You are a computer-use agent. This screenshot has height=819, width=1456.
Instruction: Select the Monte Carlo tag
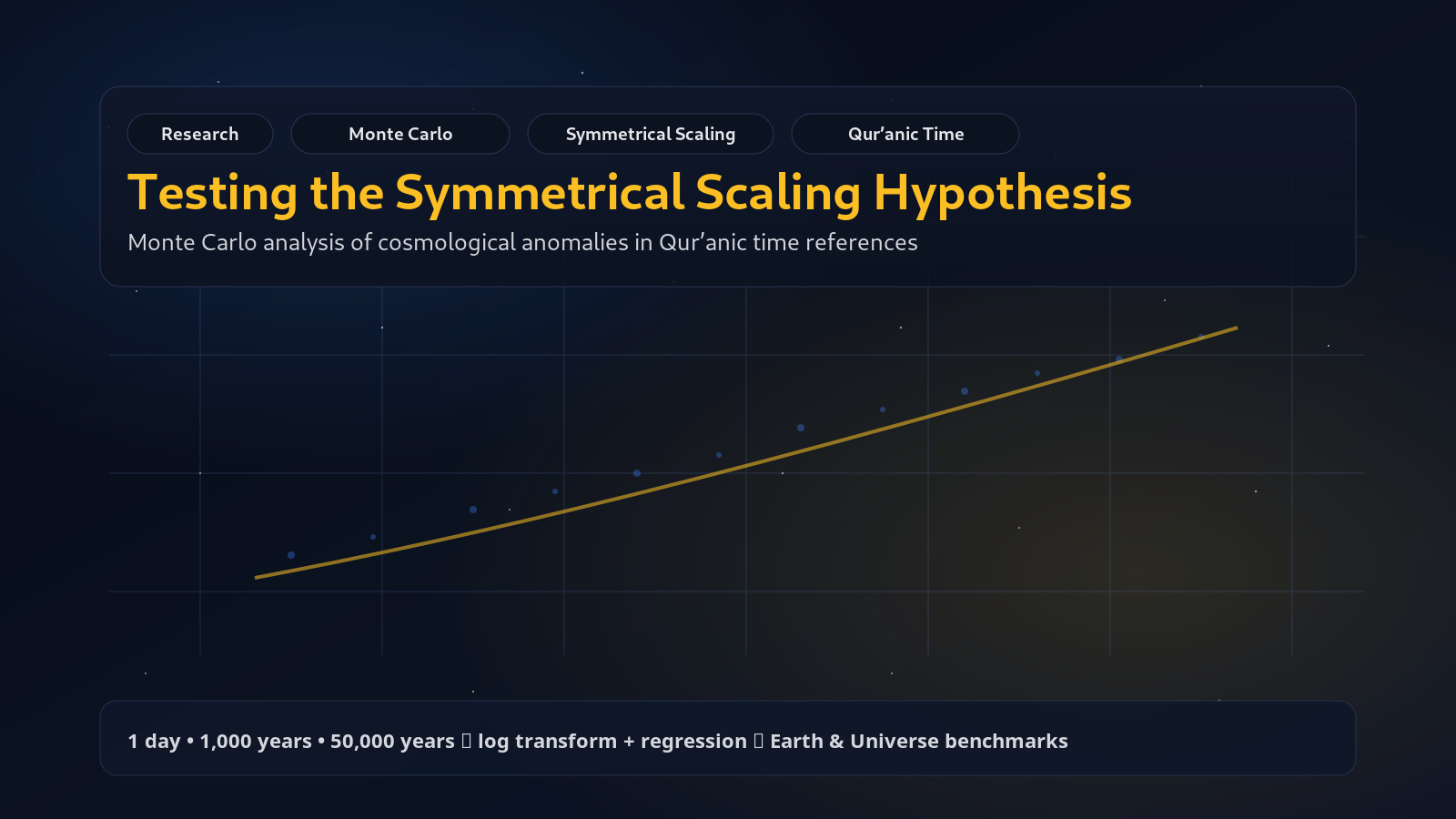400,134
